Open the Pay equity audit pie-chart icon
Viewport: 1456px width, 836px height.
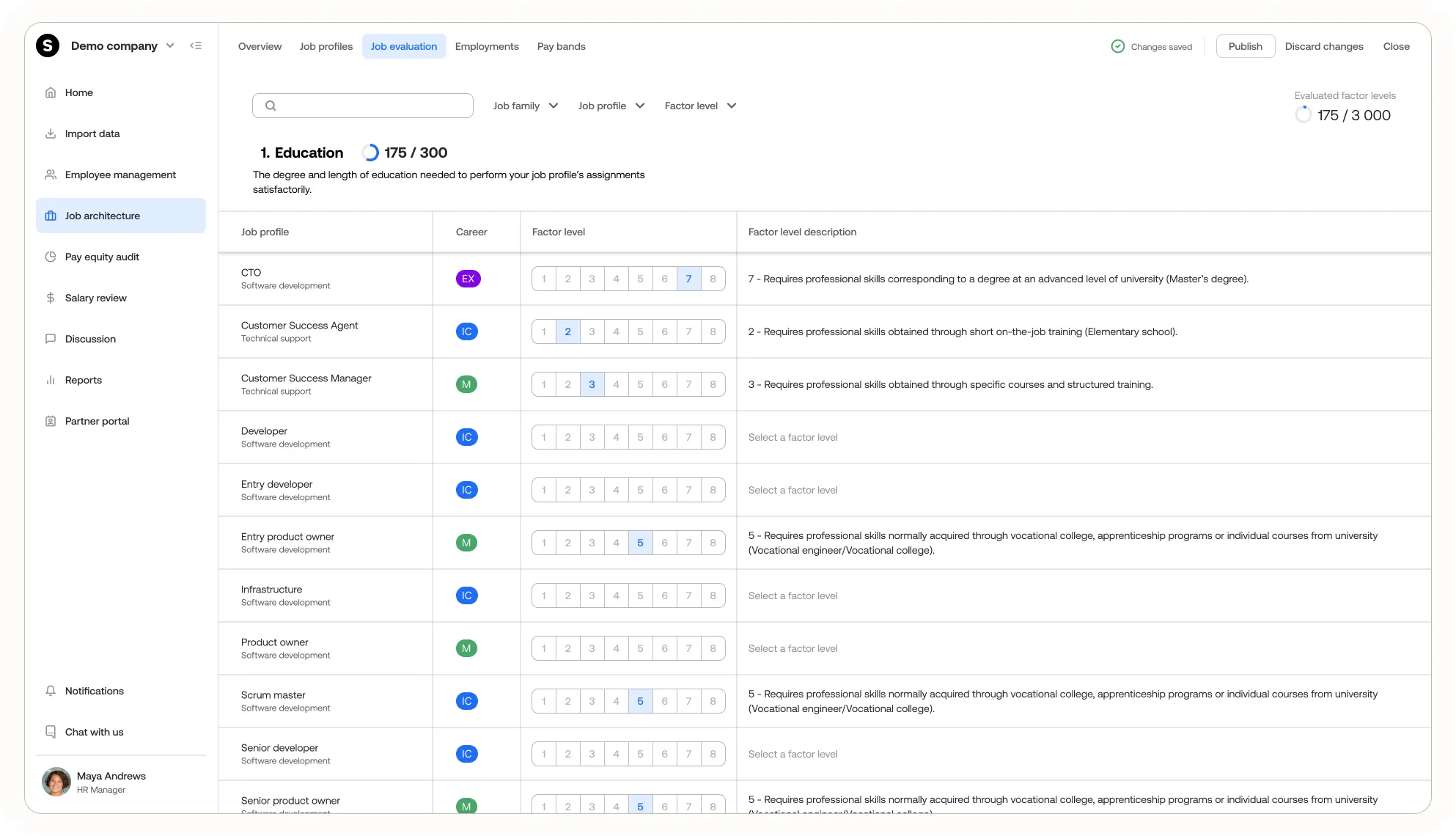pos(51,257)
